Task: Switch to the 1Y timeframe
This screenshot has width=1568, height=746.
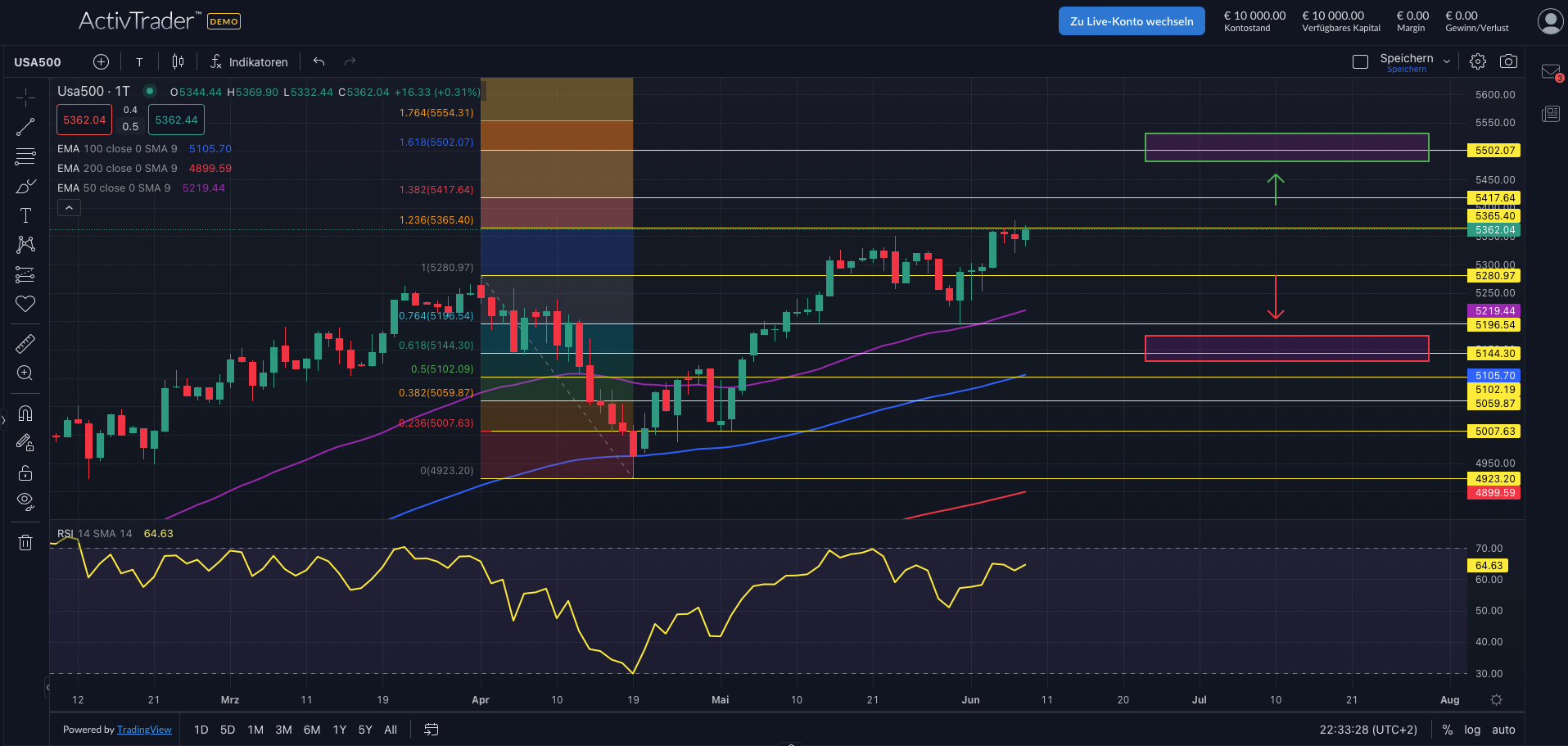Action: (x=339, y=729)
